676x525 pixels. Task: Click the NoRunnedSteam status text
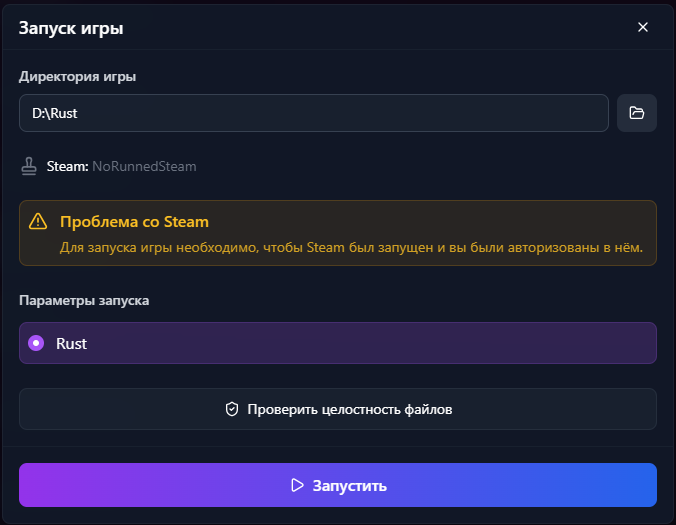(x=144, y=166)
